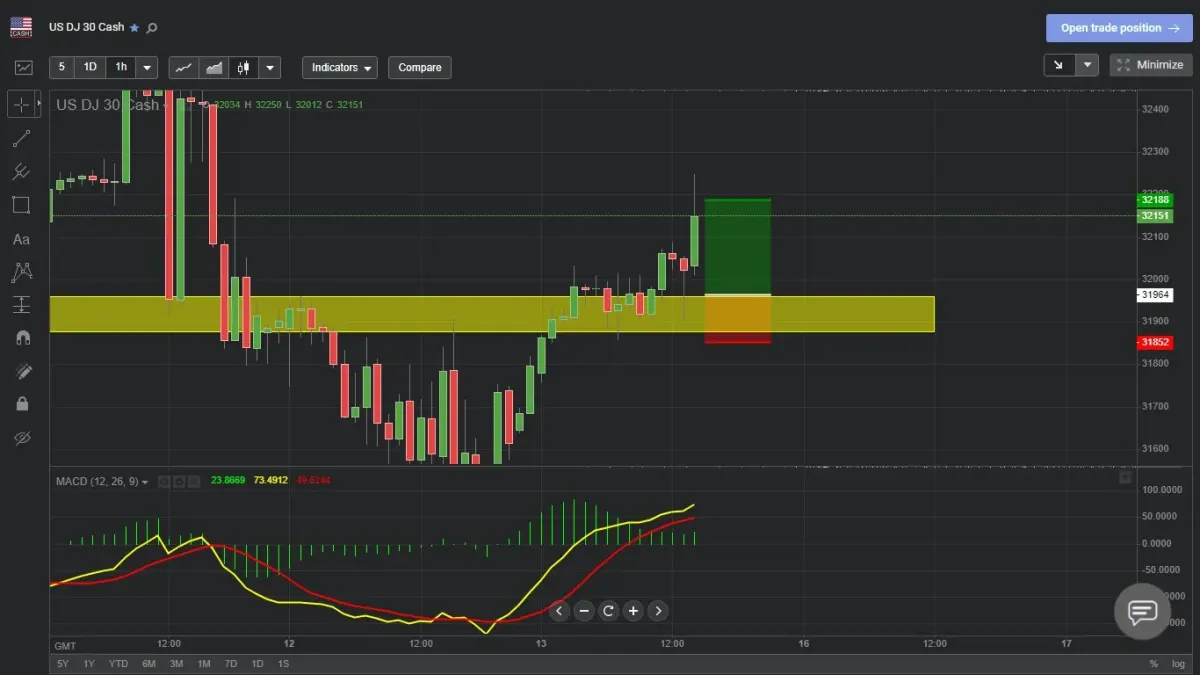This screenshot has height=675, width=1200.
Task: Click the chart layout icon in left sidebar
Action: (22, 68)
